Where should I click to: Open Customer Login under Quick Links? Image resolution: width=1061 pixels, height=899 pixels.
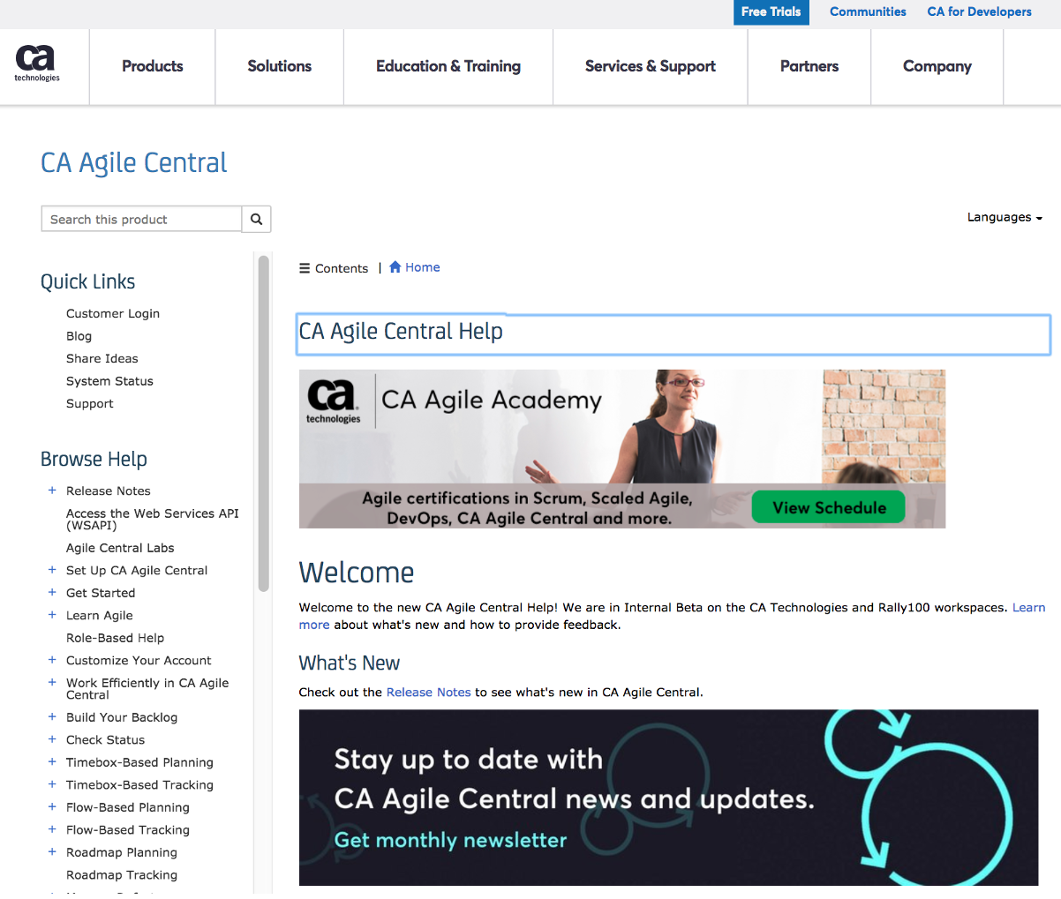point(112,313)
